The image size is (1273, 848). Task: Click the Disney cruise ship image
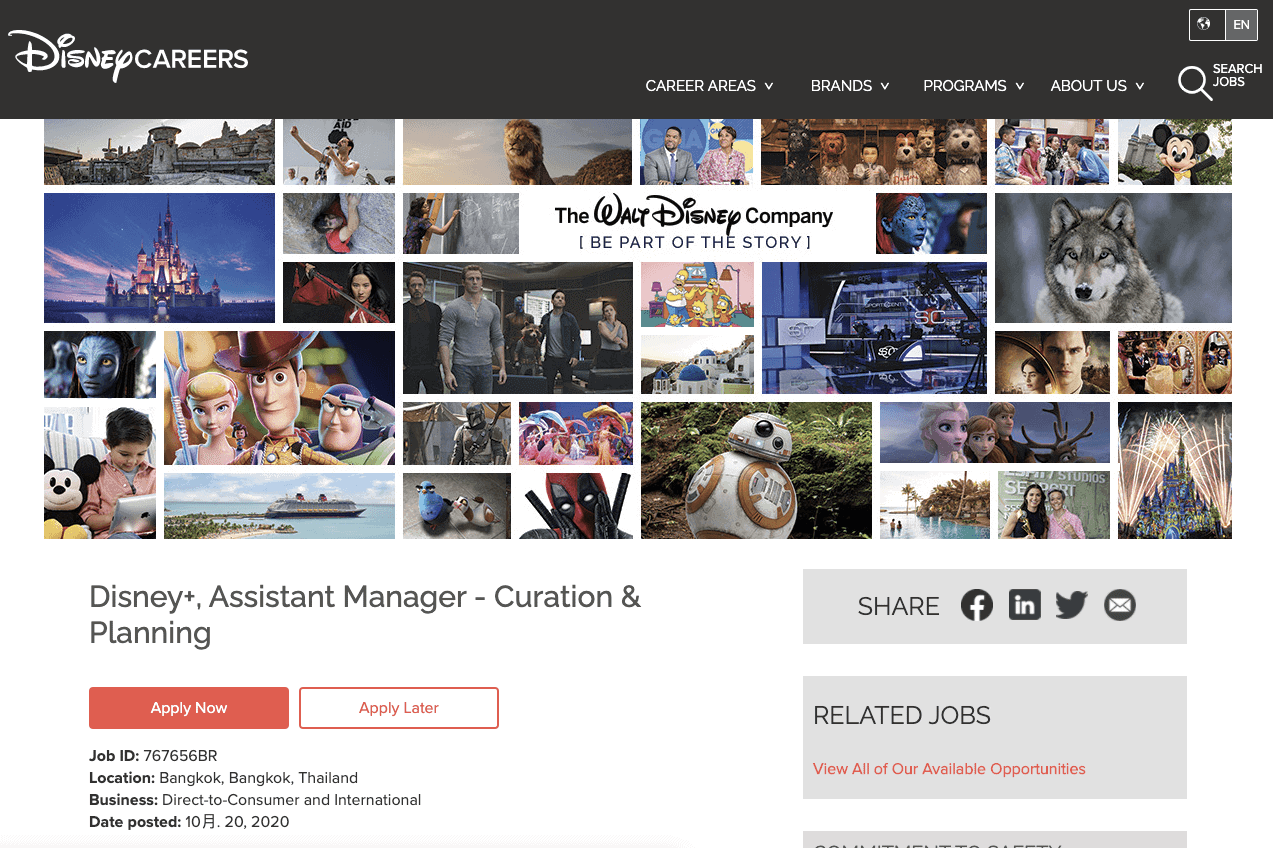279,507
